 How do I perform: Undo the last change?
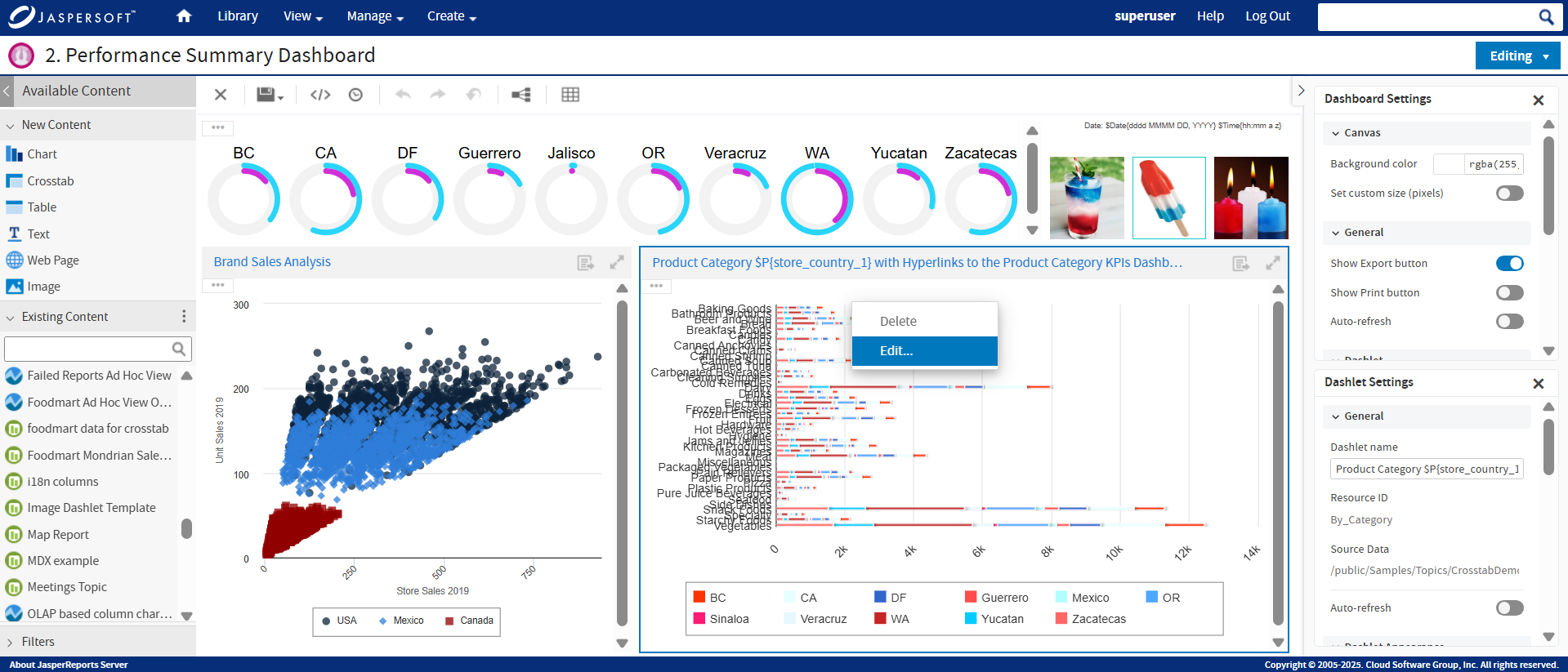403,95
